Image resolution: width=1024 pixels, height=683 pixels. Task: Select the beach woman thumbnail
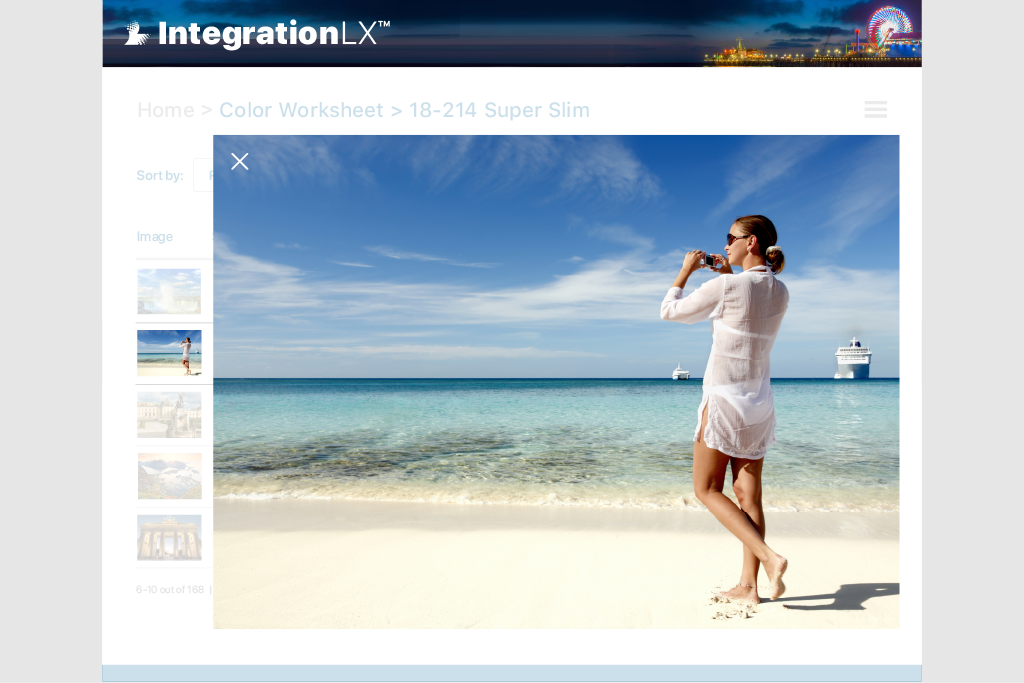point(169,353)
